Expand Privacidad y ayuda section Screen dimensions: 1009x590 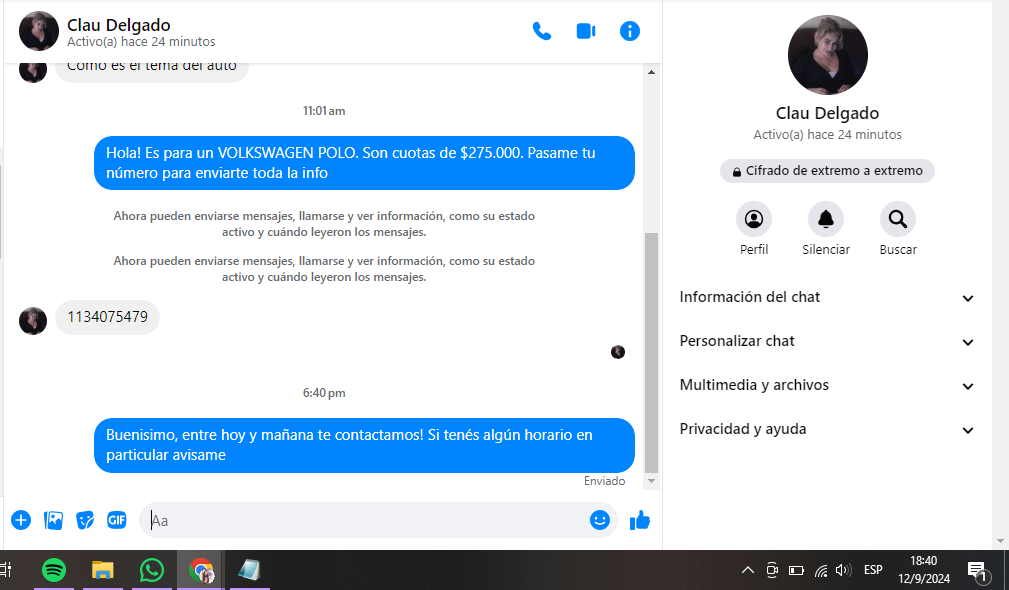pos(826,429)
